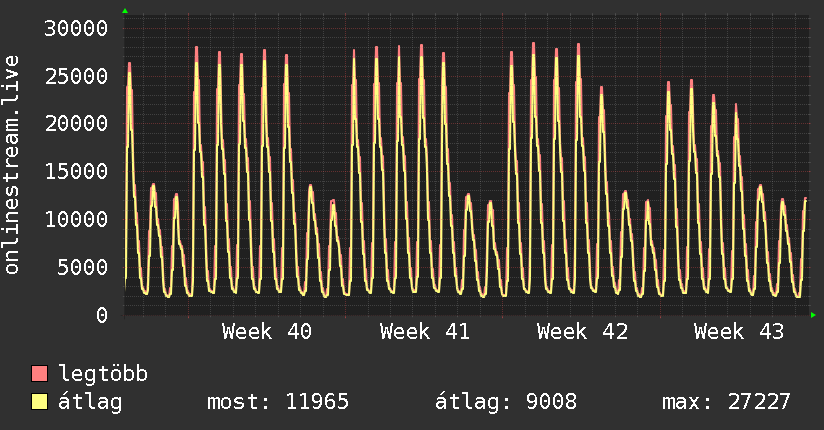This screenshot has width=824, height=430.
Task: Click the 10000 y-axis value
Action: pos(76,219)
